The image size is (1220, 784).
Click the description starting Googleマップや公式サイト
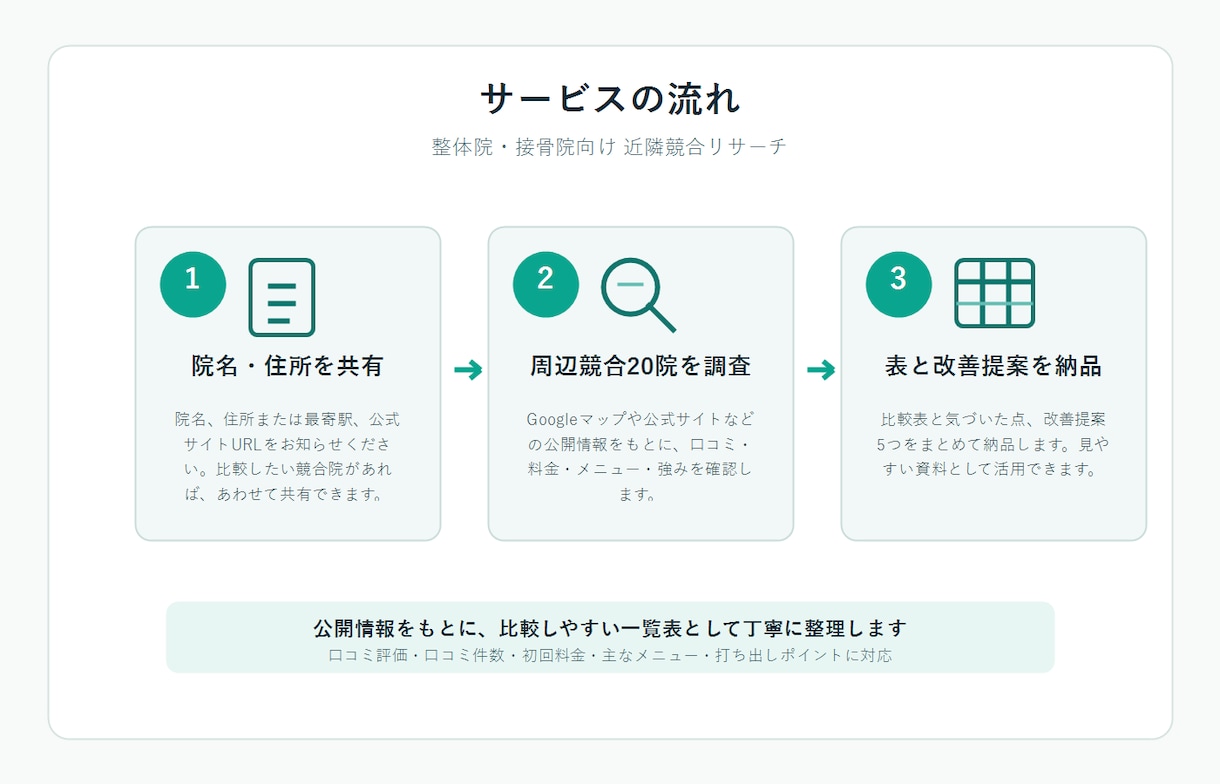641,456
